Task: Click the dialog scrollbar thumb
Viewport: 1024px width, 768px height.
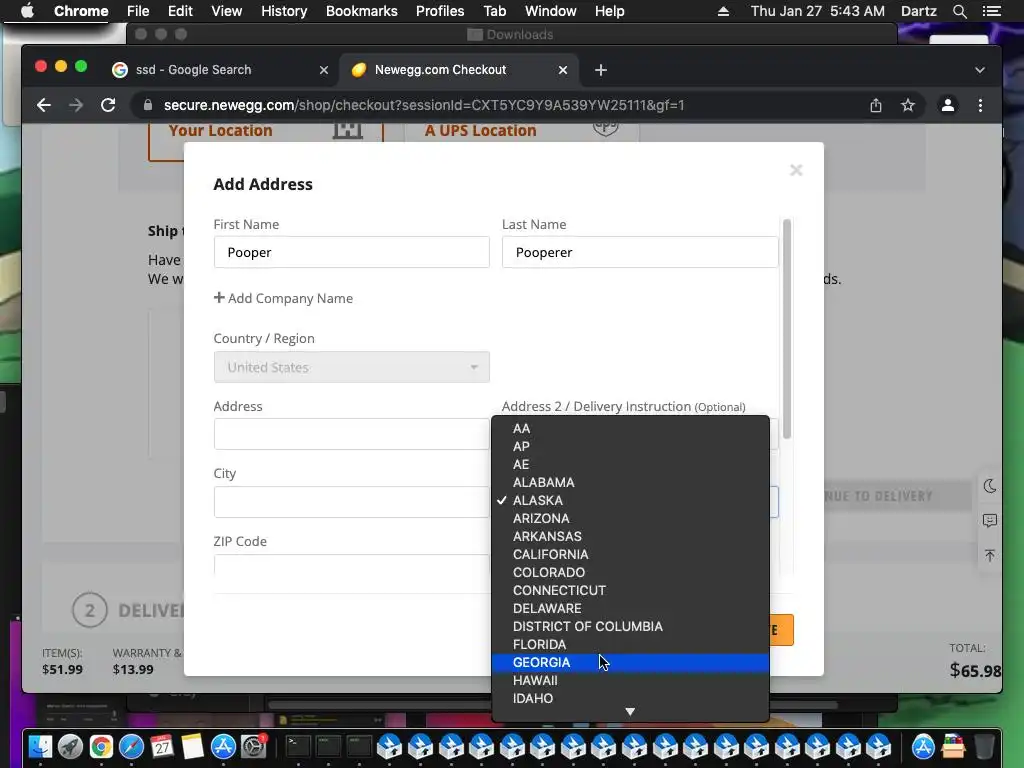Action: pos(787,328)
